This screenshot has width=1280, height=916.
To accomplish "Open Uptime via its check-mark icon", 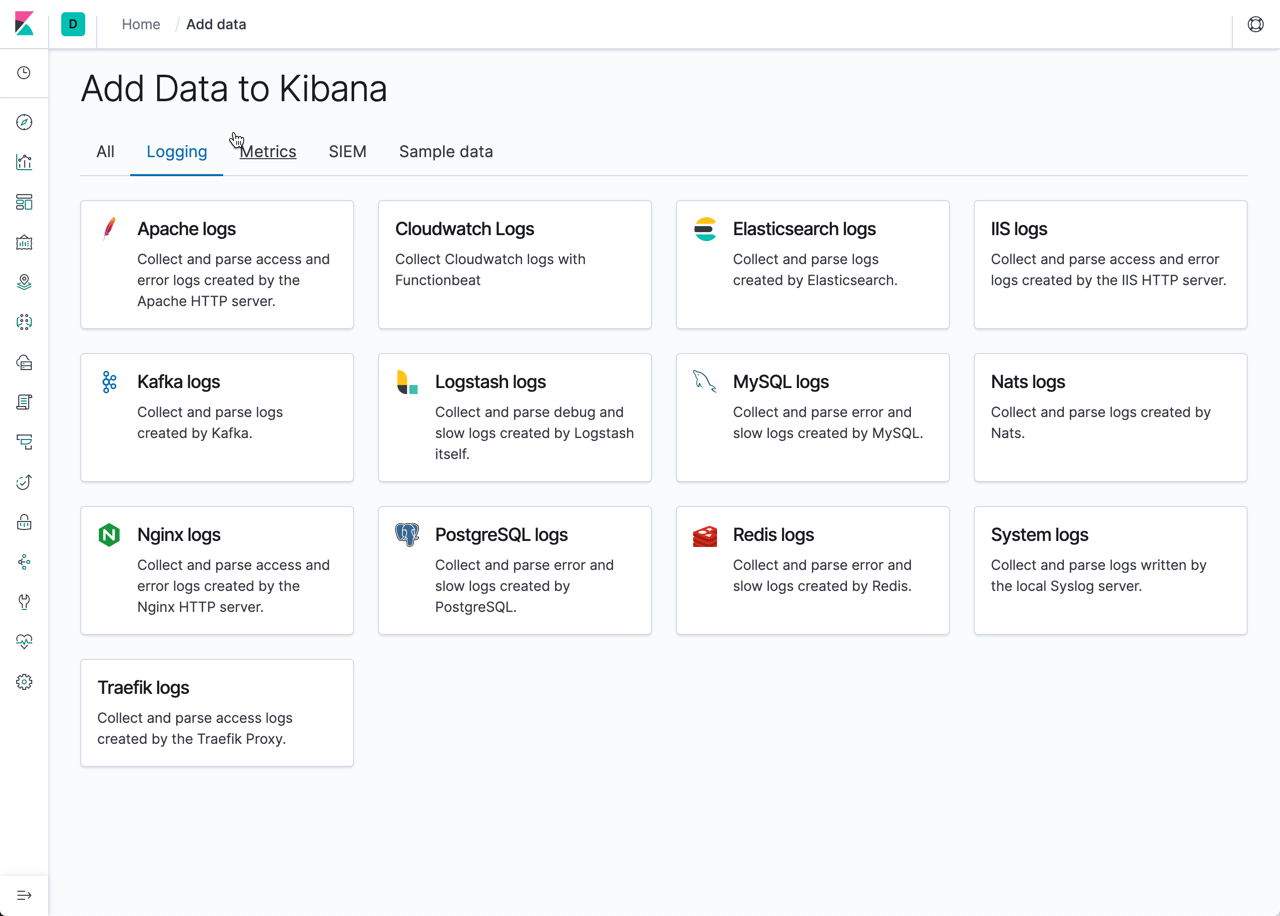I will (23, 481).
